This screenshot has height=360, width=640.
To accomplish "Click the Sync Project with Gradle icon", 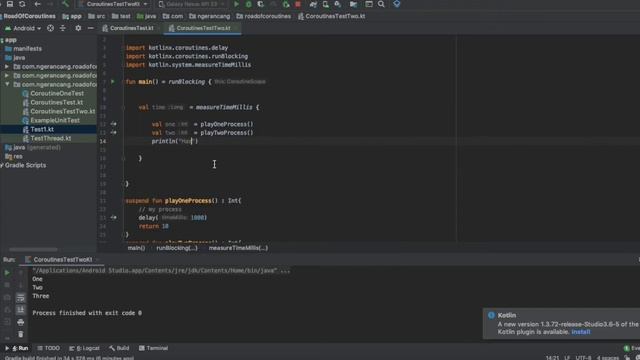I will 313,4.
